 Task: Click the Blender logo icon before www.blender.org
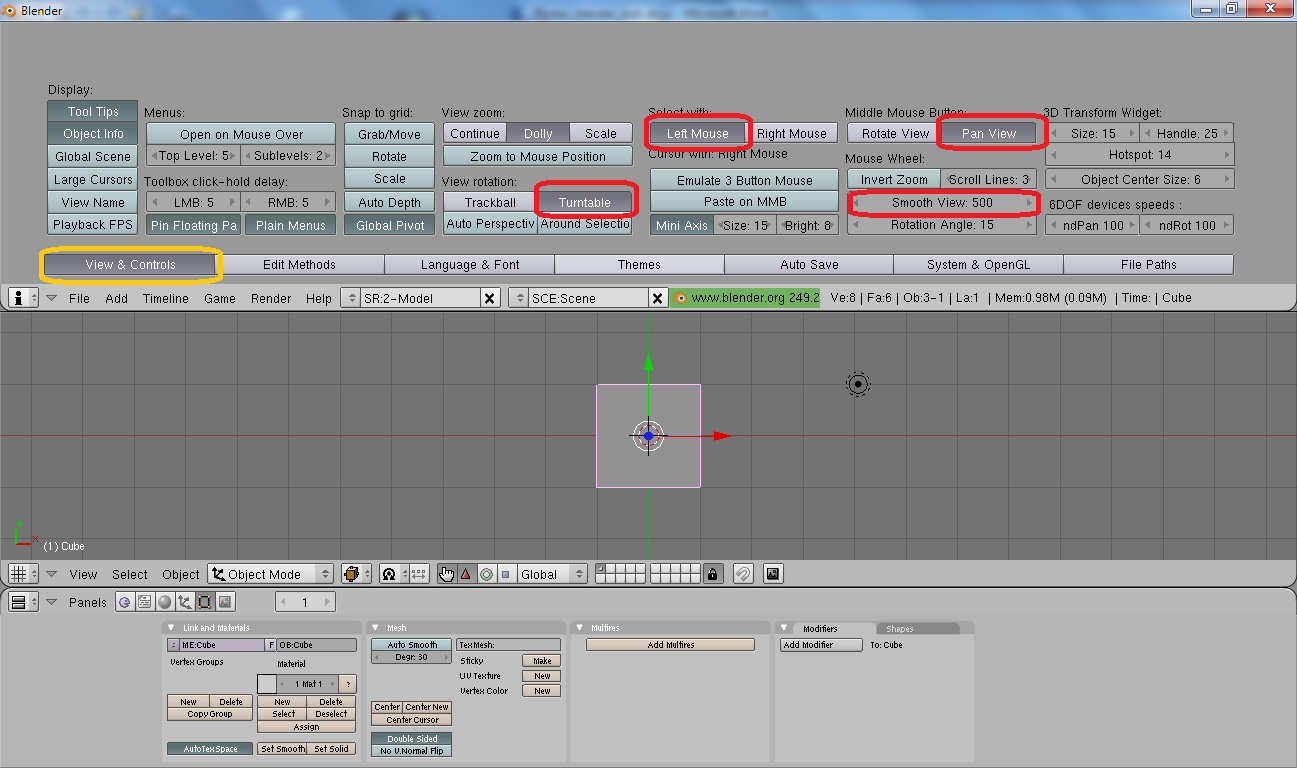681,298
